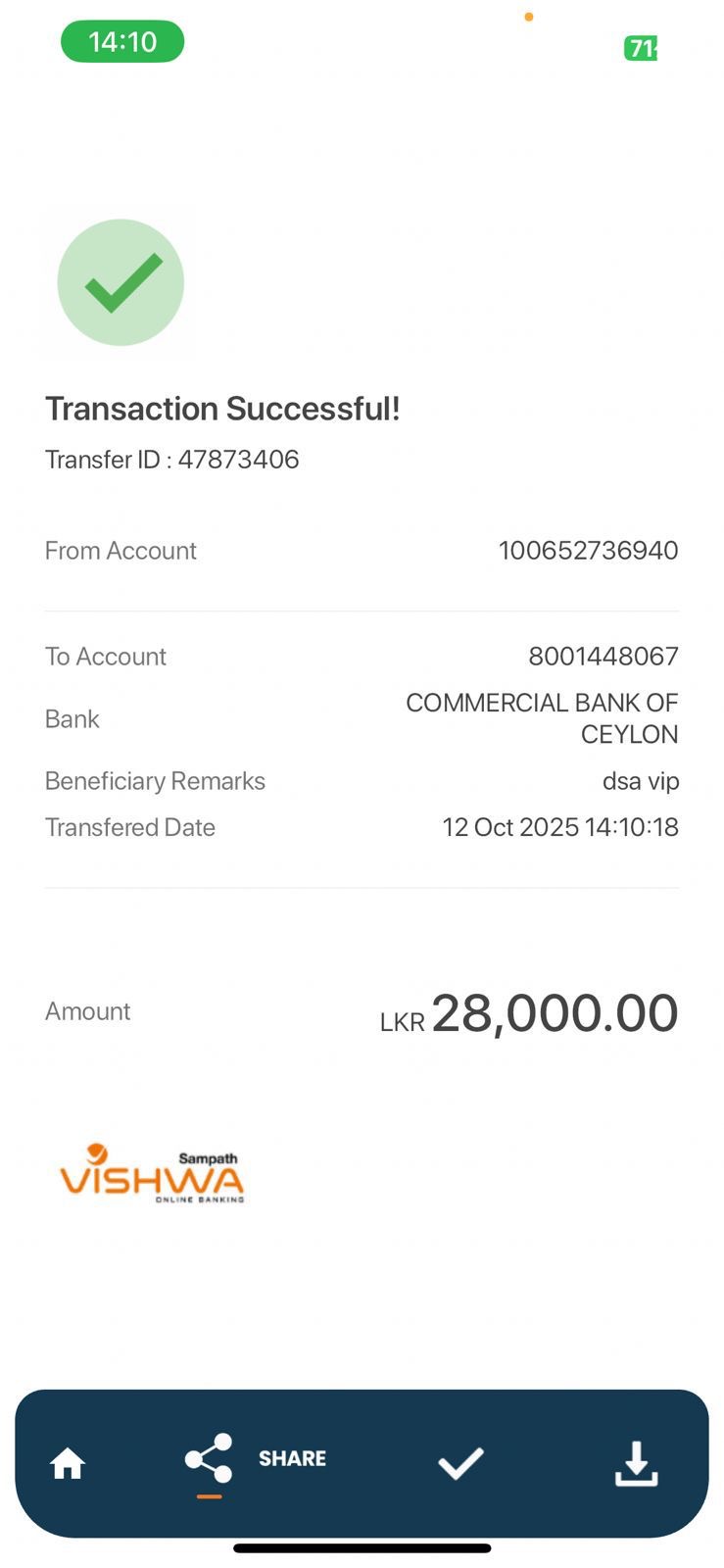Viewport: 724px width, 1568px height.
Task: Tap the green success checkmark circle
Action: 121,282
